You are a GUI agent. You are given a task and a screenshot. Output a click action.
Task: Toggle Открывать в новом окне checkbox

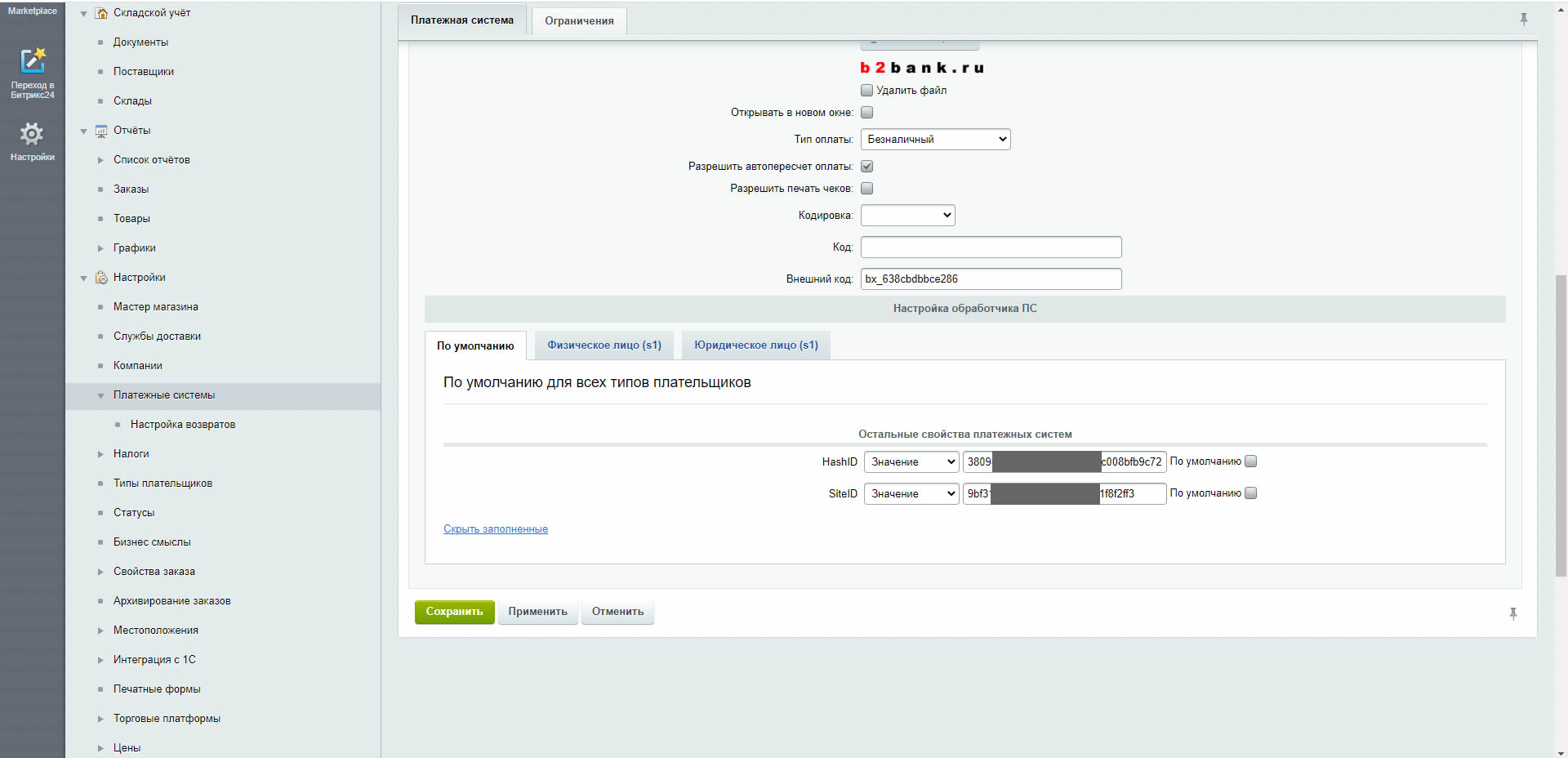pyautogui.click(x=866, y=113)
